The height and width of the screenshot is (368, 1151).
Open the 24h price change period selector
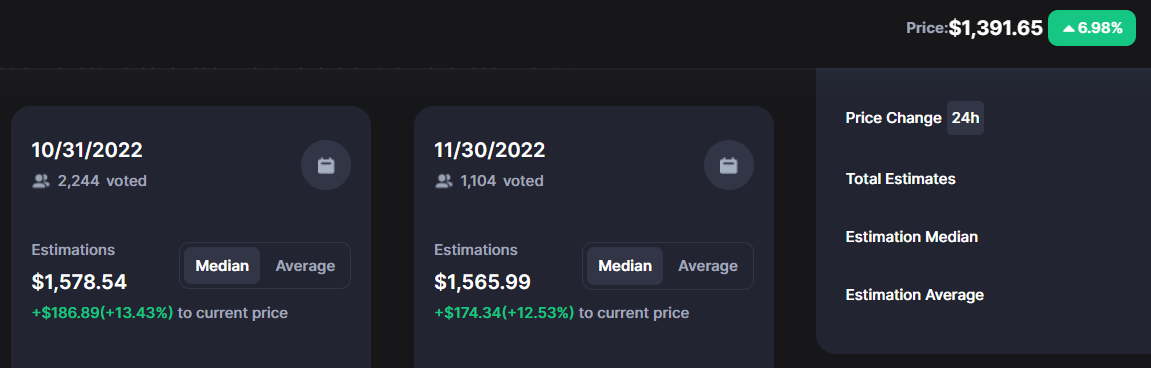click(x=965, y=118)
